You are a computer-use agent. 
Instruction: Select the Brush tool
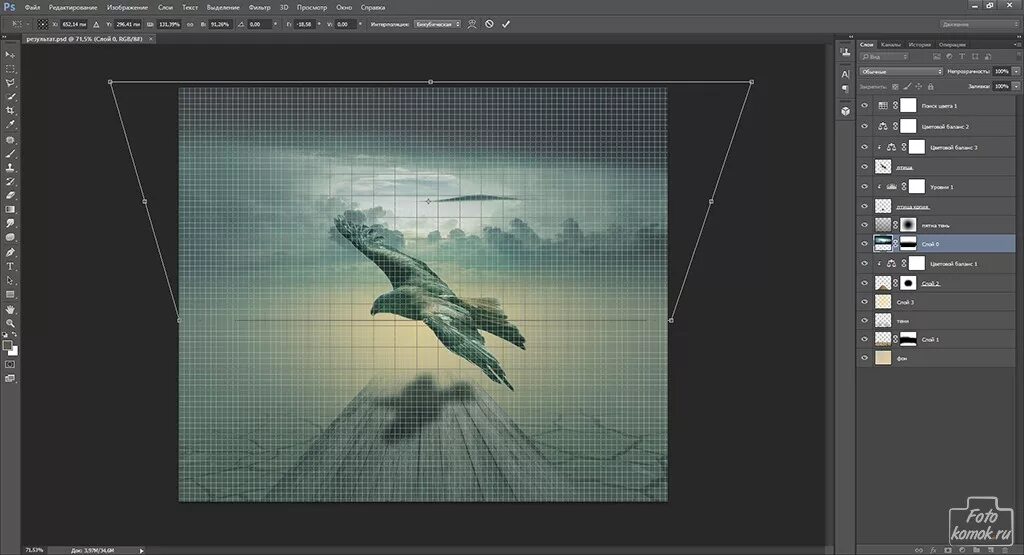[x=10, y=154]
